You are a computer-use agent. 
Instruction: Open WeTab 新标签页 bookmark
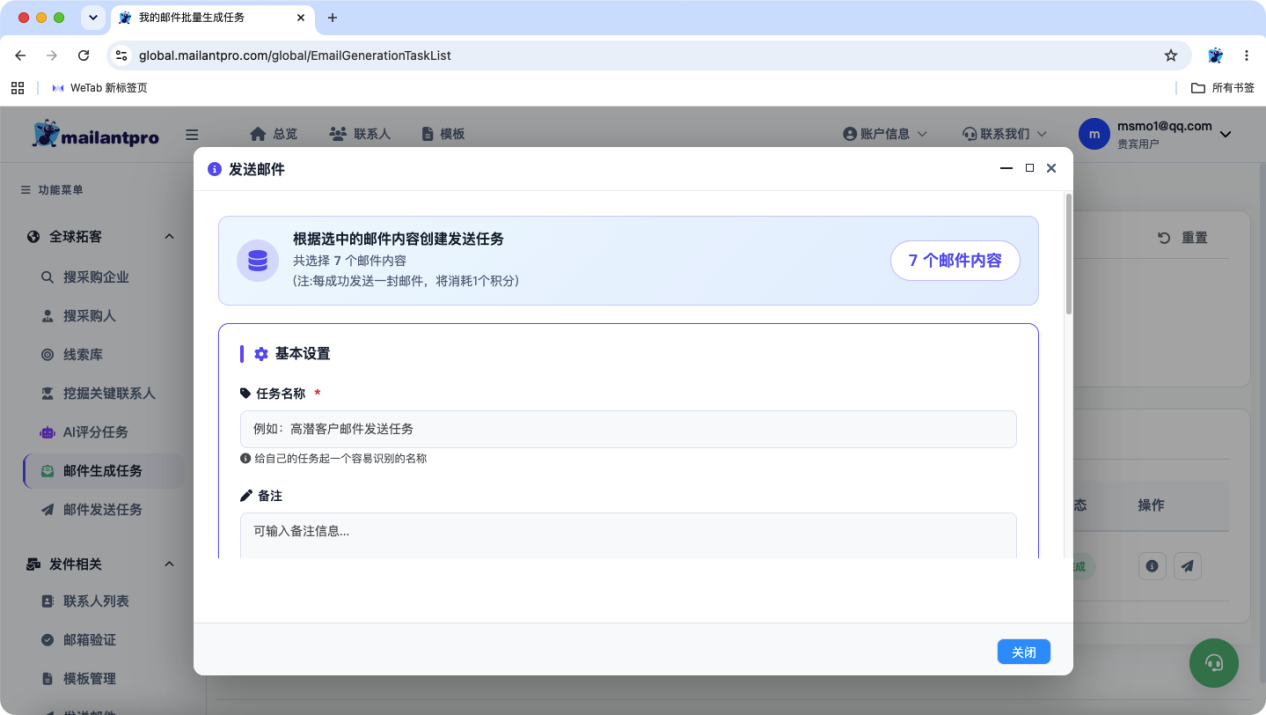(x=99, y=88)
